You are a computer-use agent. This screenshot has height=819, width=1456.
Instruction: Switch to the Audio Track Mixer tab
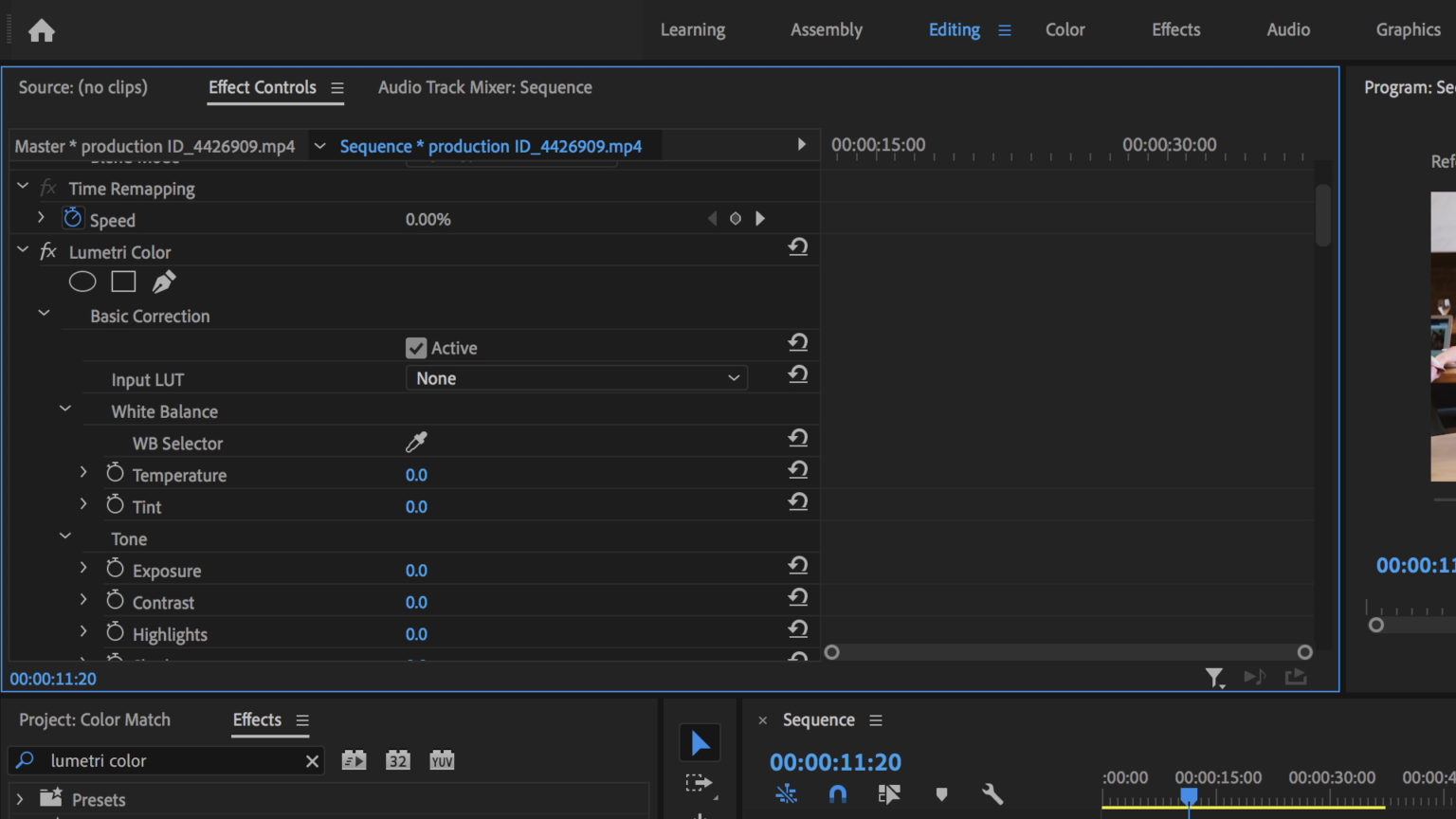(x=484, y=87)
